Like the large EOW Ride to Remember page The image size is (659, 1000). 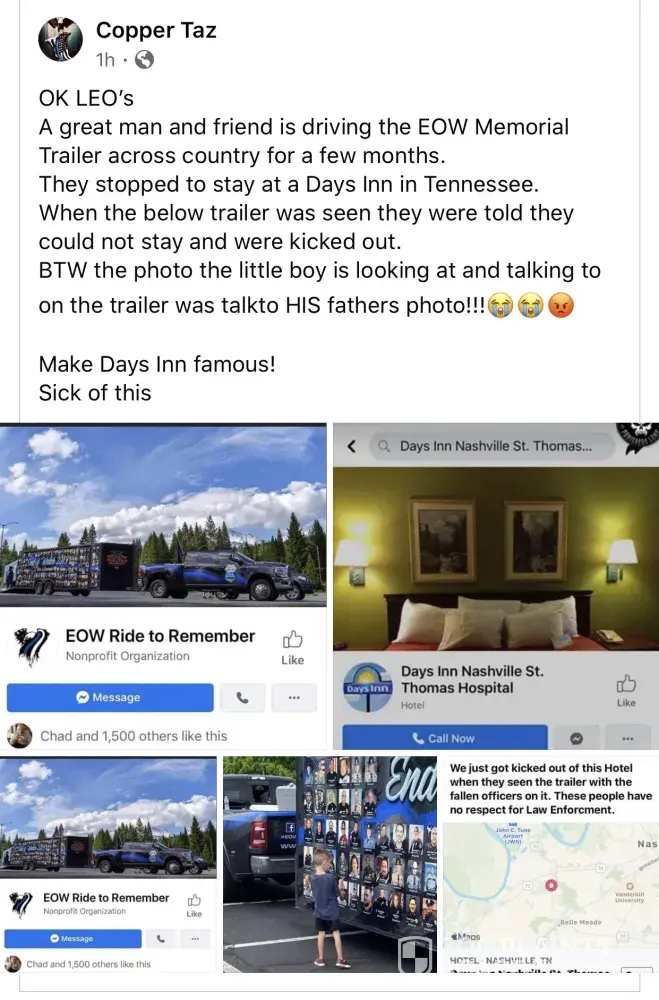point(292,647)
